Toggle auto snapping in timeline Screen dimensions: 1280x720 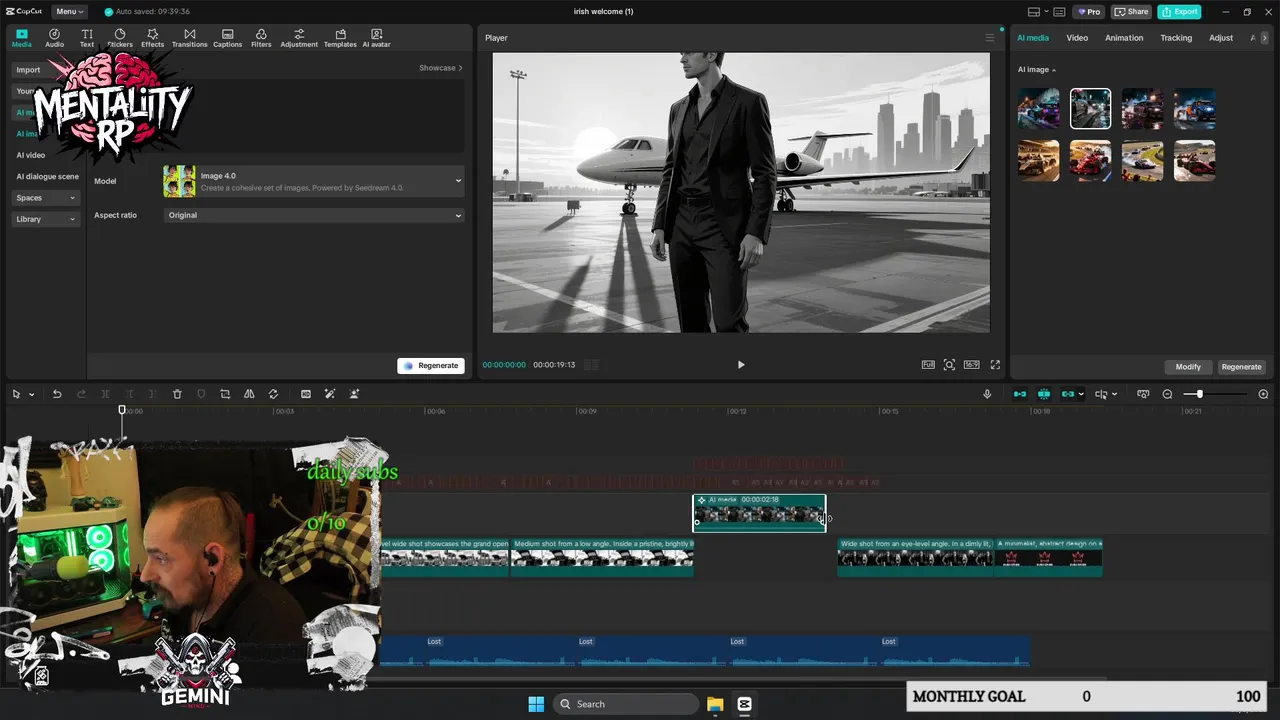1044,394
